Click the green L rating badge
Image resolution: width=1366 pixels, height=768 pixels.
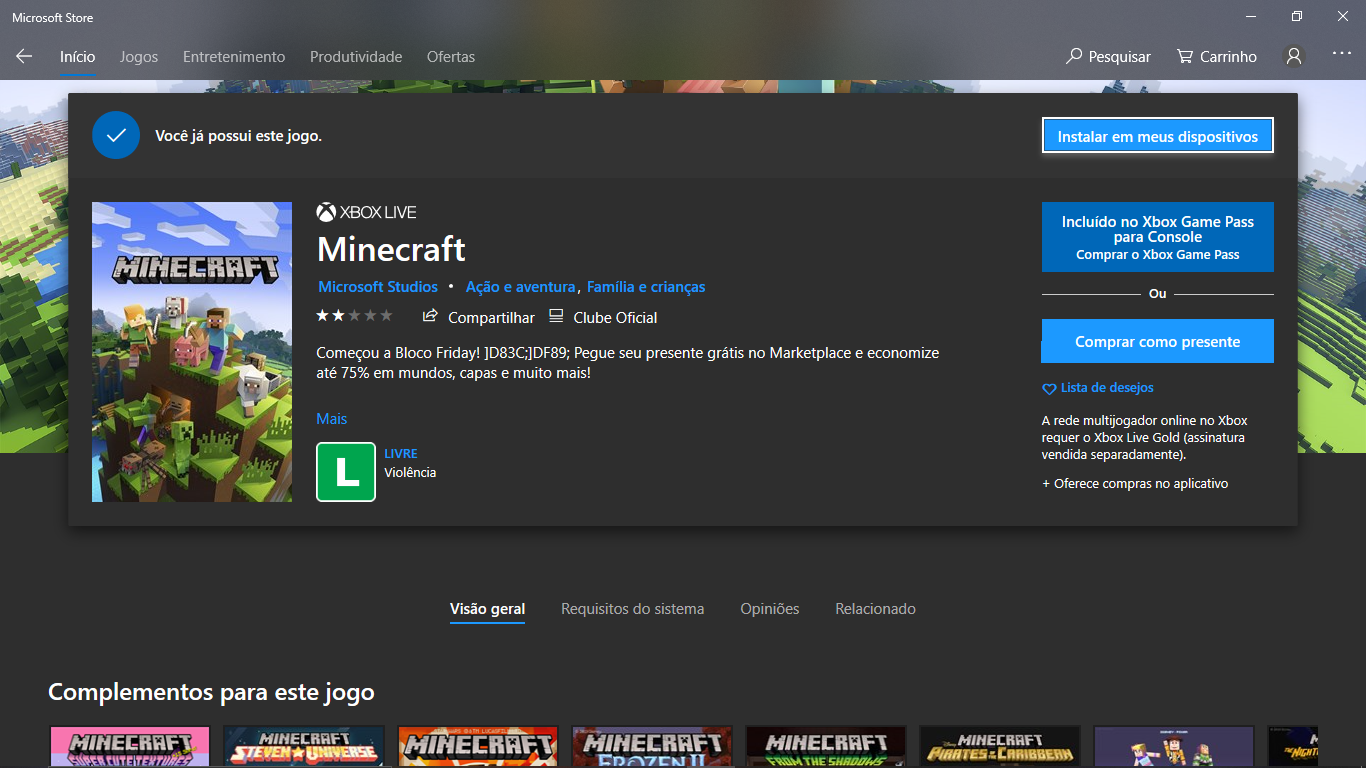pyautogui.click(x=346, y=472)
